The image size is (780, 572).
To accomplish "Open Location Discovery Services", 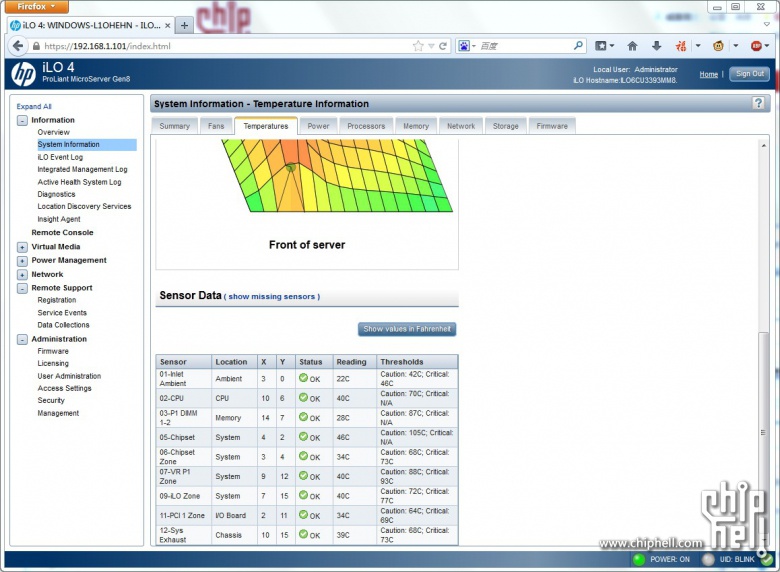I will pos(85,206).
